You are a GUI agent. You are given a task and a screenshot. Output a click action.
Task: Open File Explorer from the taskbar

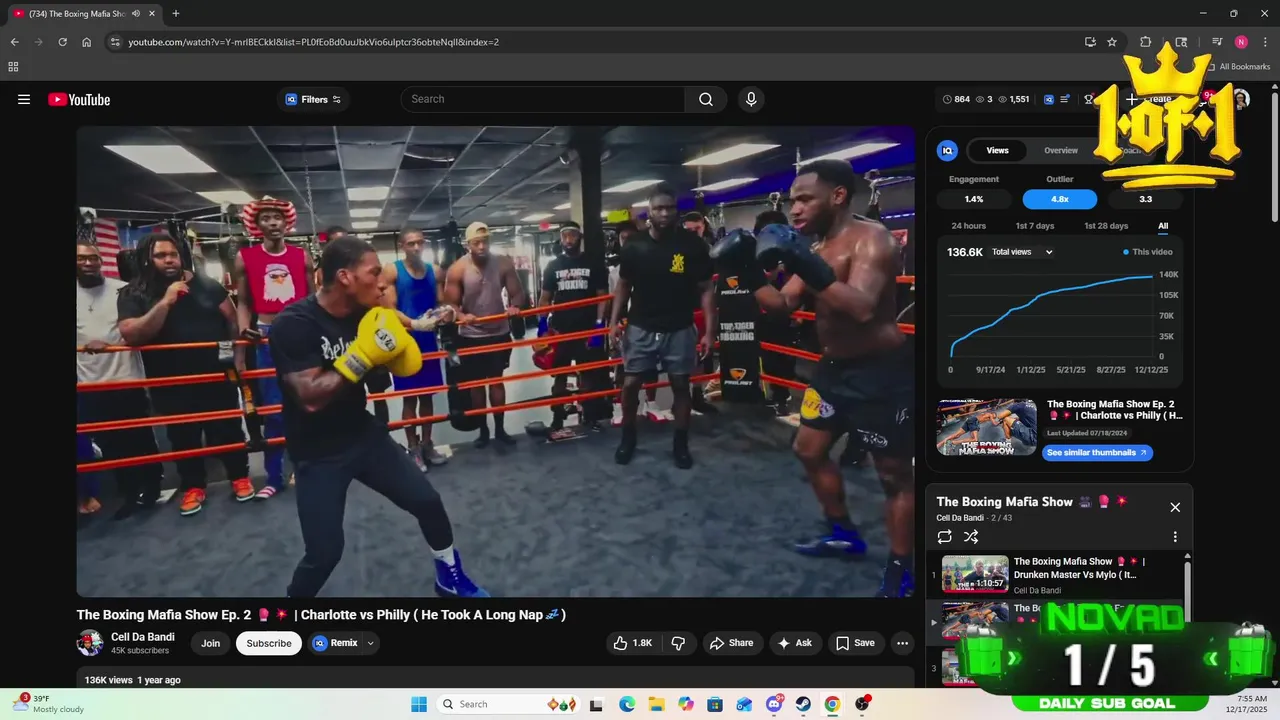[x=656, y=704]
